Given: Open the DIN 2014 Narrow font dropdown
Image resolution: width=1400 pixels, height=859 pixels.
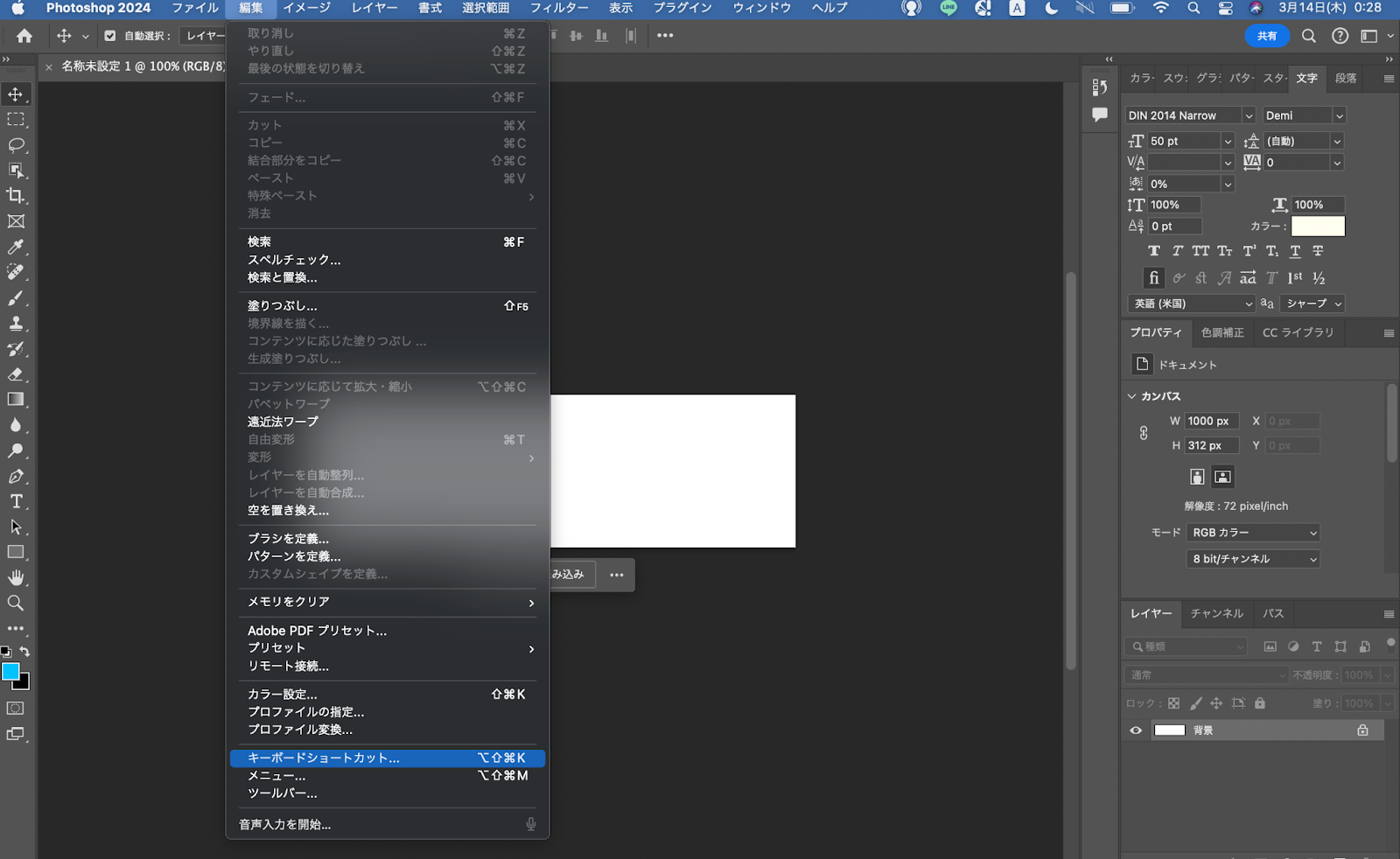Looking at the screenshot, I should (x=1249, y=115).
